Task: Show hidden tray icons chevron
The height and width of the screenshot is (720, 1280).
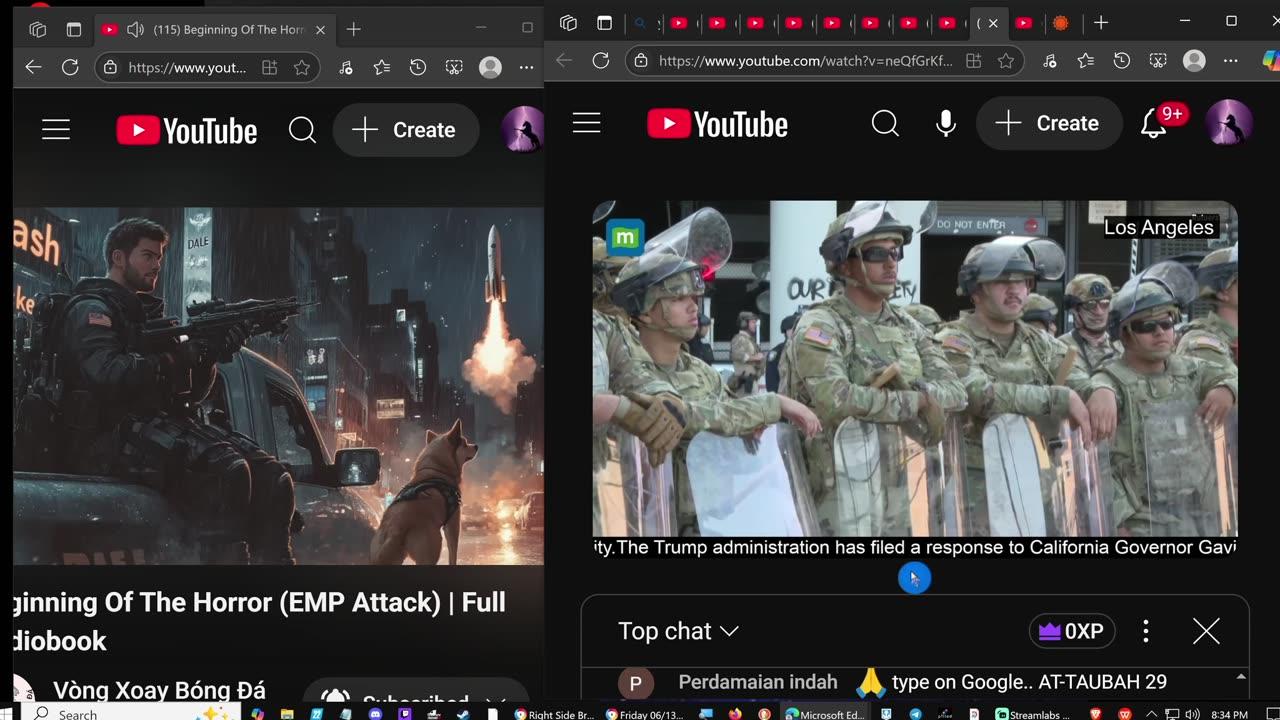Action: point(1150,714)
